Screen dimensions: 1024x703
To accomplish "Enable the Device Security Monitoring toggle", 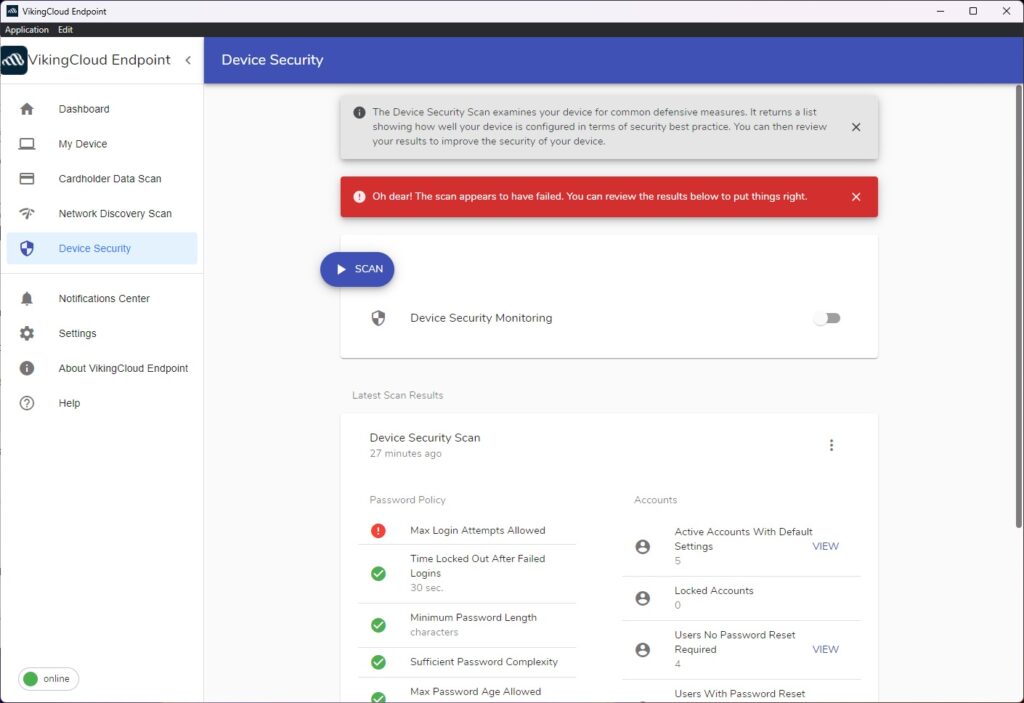I will (827, 317).
